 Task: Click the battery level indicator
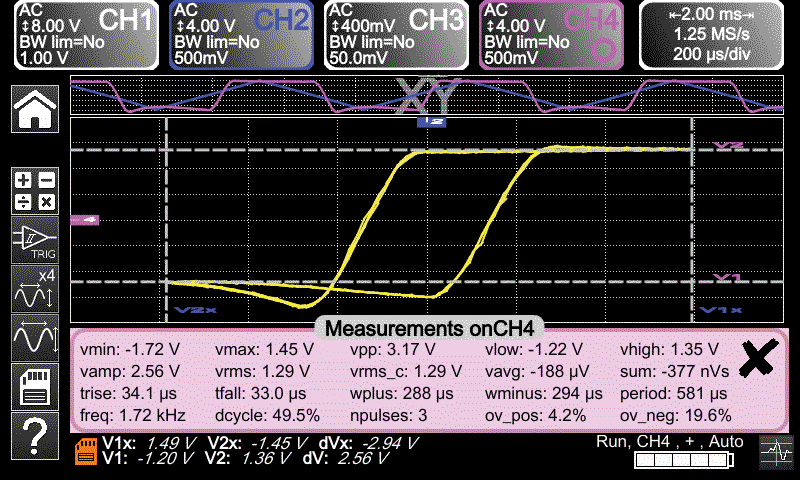tap(683, 460)
